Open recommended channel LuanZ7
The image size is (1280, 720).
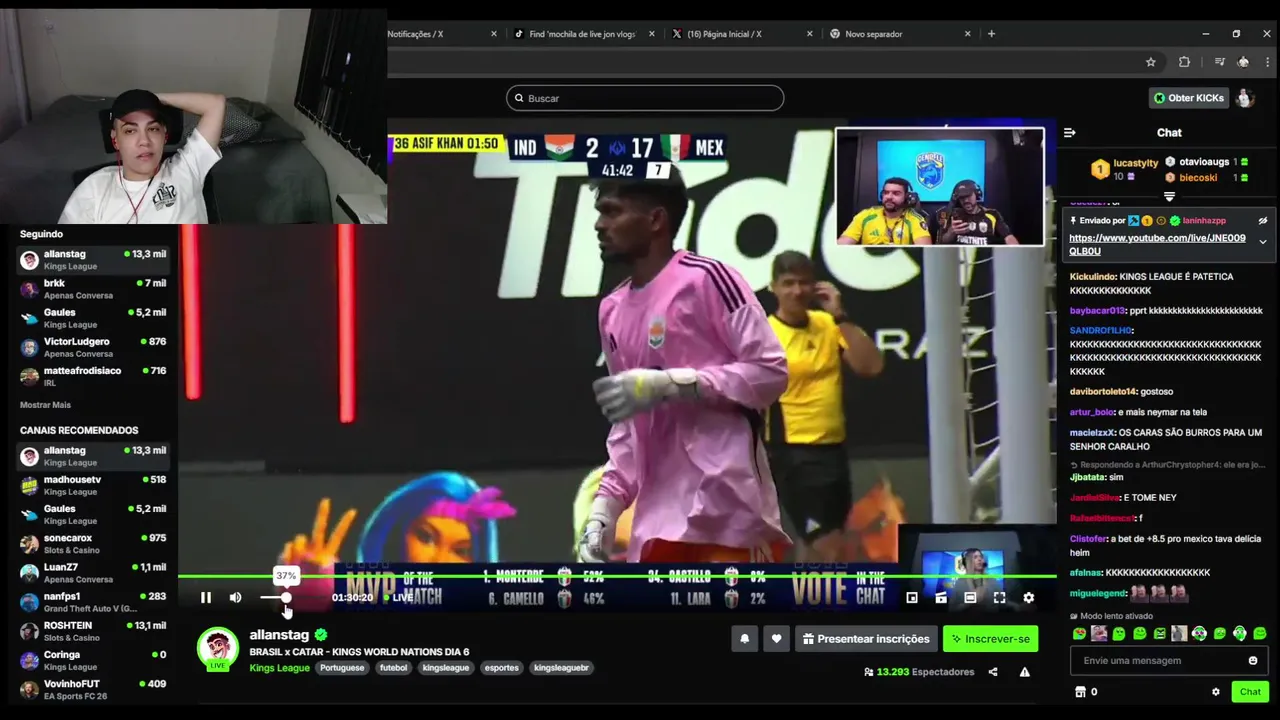click(93, 573)
